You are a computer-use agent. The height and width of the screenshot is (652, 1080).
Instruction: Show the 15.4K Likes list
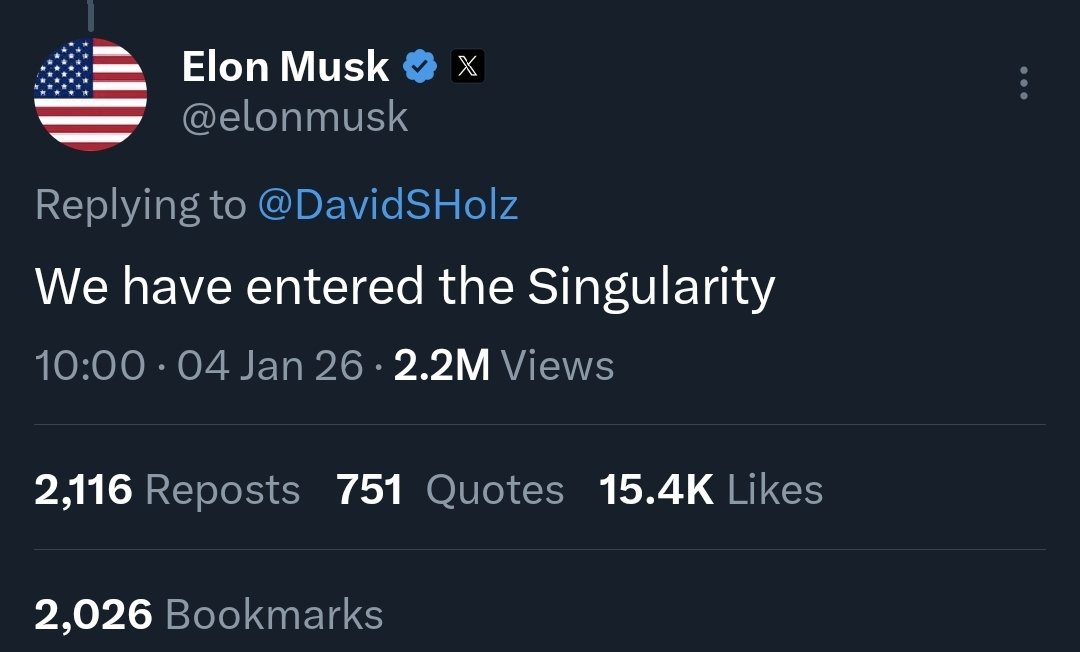click(x=711, y=490)
